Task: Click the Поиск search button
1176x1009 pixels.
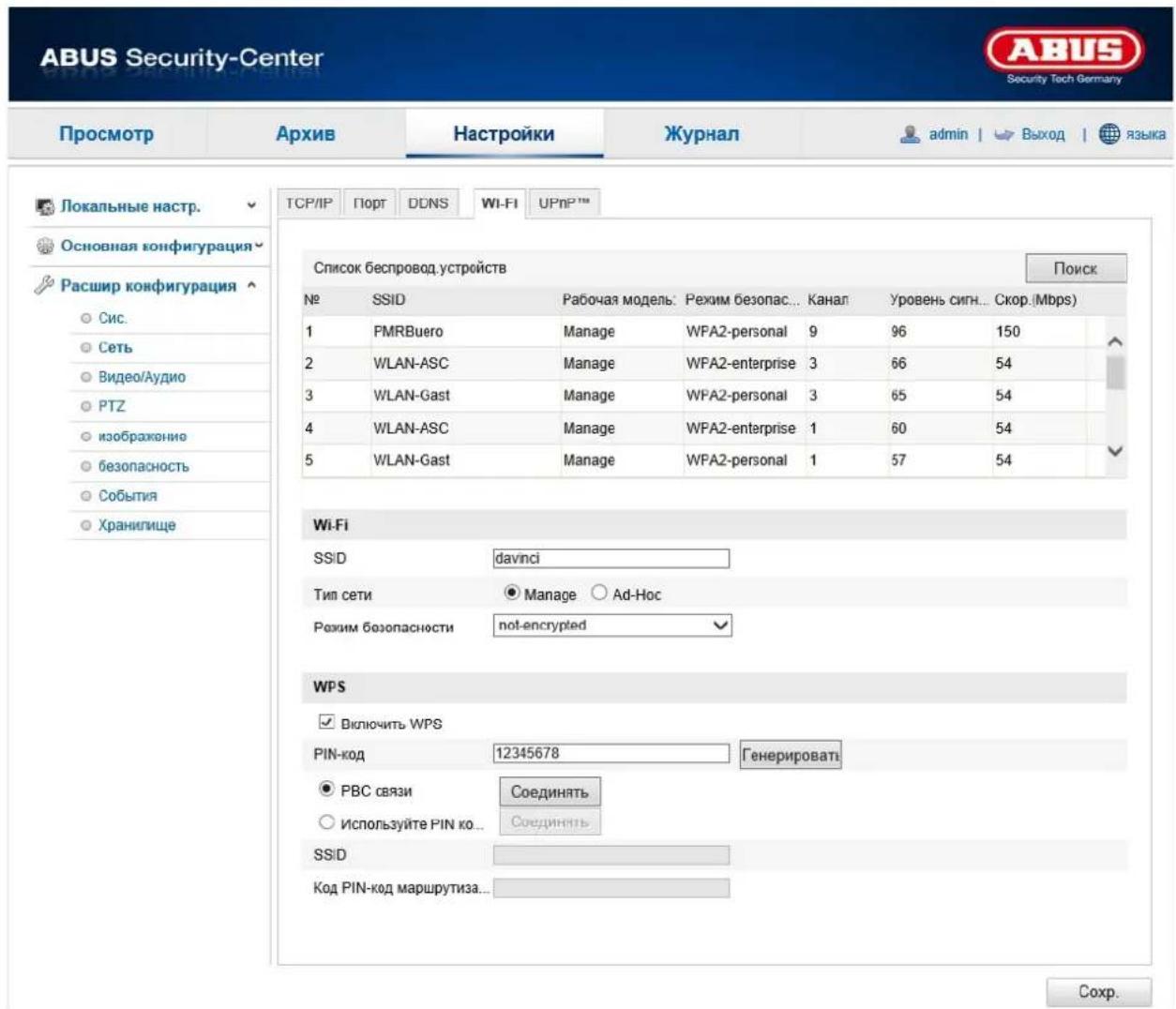Action: [1076, 268]
